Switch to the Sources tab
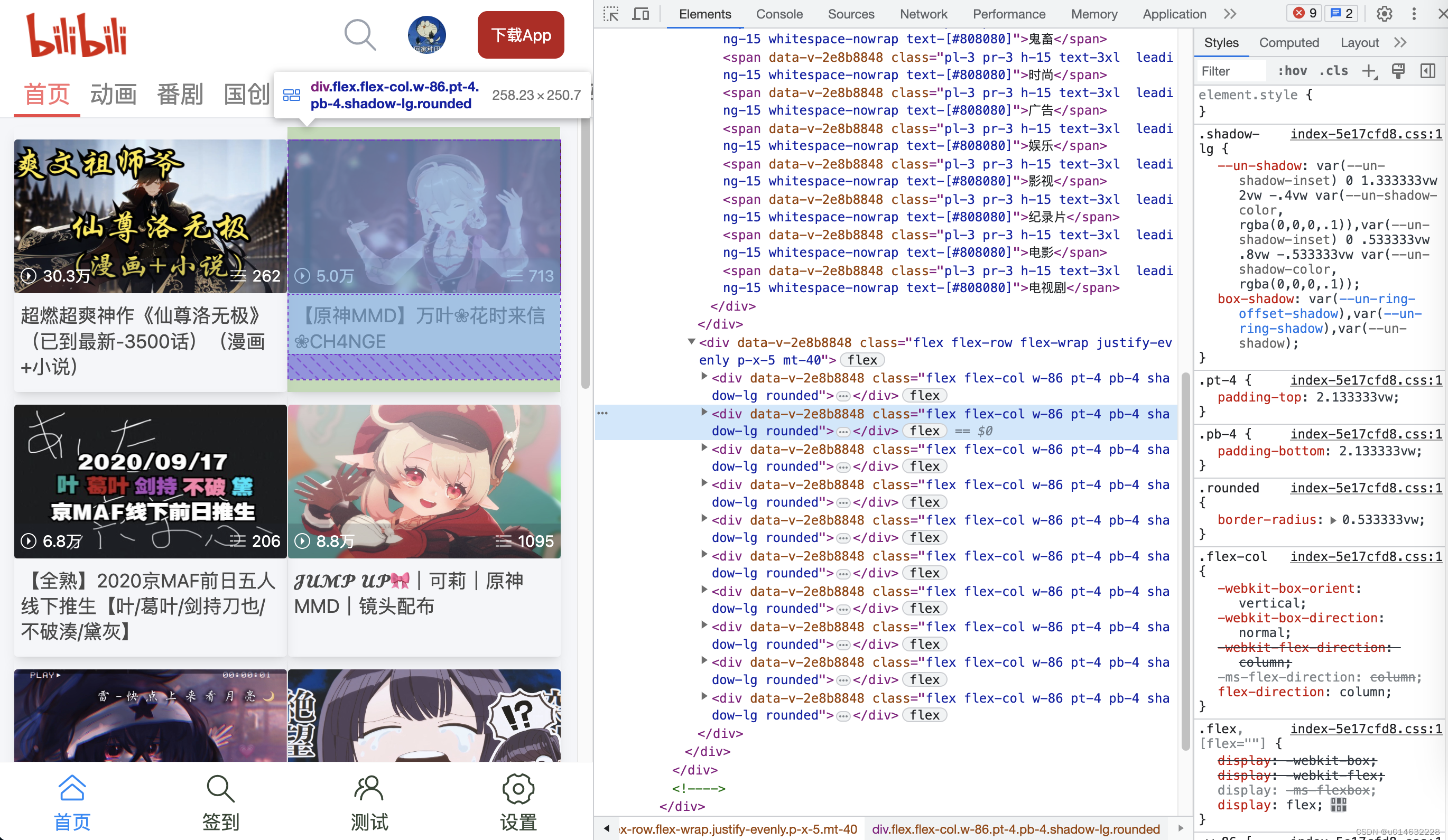The image size is (1448, 840). click(x=850, y=14)
